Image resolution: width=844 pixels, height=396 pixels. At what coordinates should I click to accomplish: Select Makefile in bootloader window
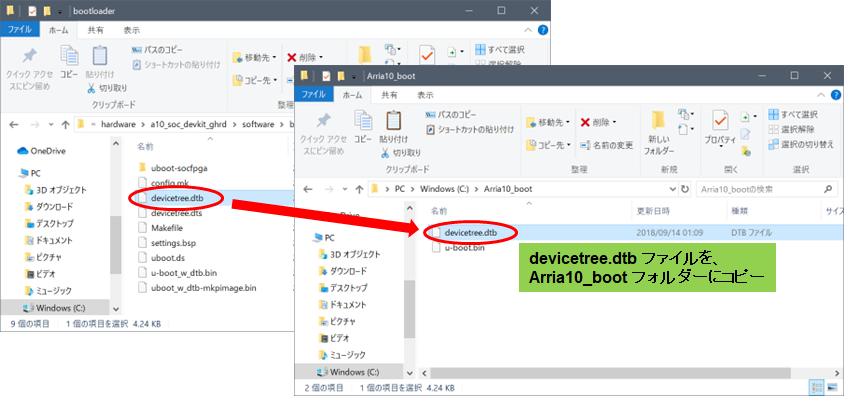coord(160,228)
